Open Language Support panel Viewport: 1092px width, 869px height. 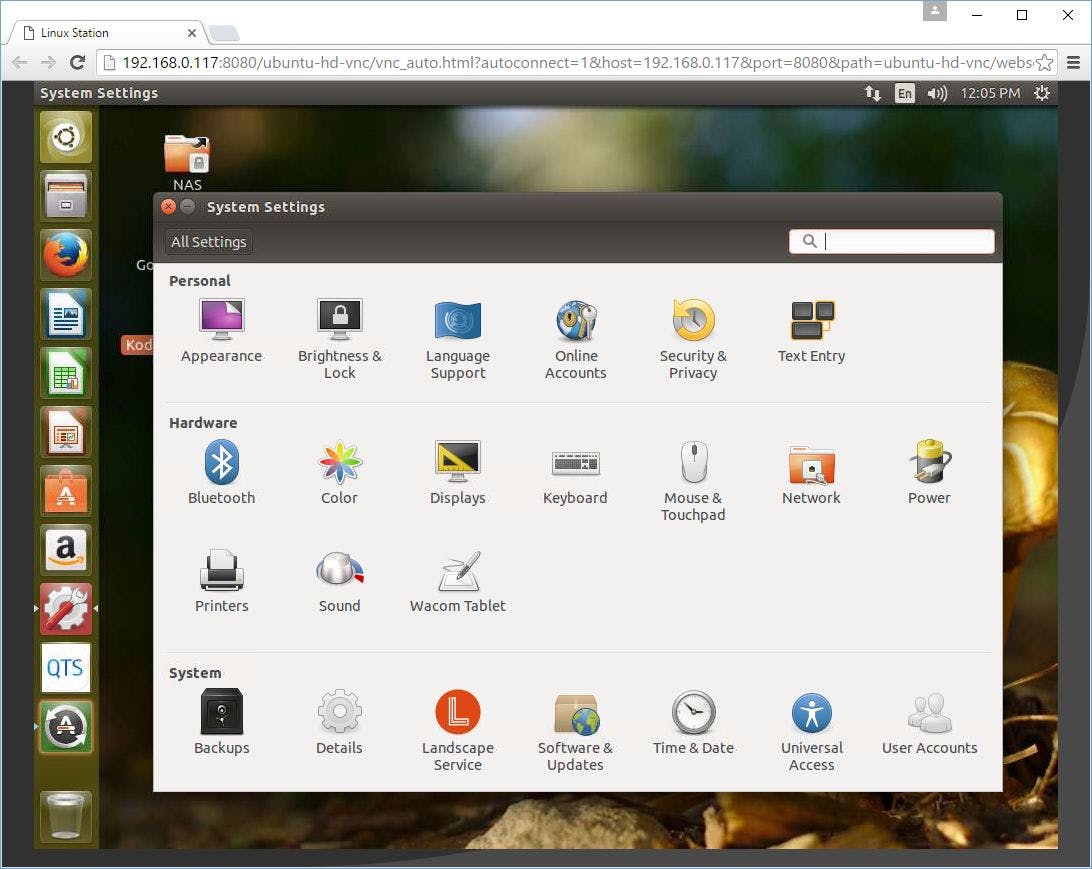[x=458, y=340]
